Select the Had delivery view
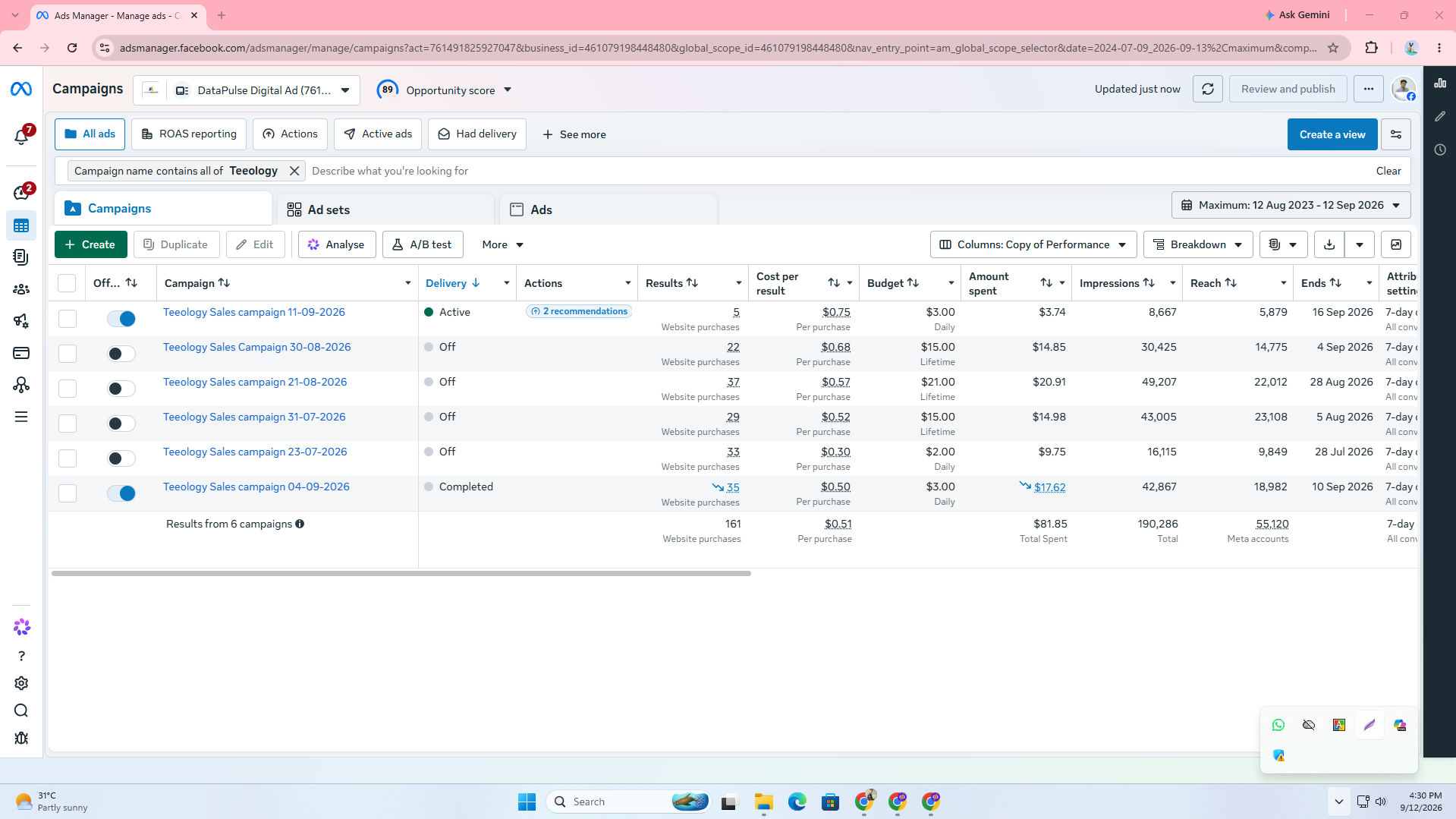Viewport: 1456px width, 819px height. [477, 134]
